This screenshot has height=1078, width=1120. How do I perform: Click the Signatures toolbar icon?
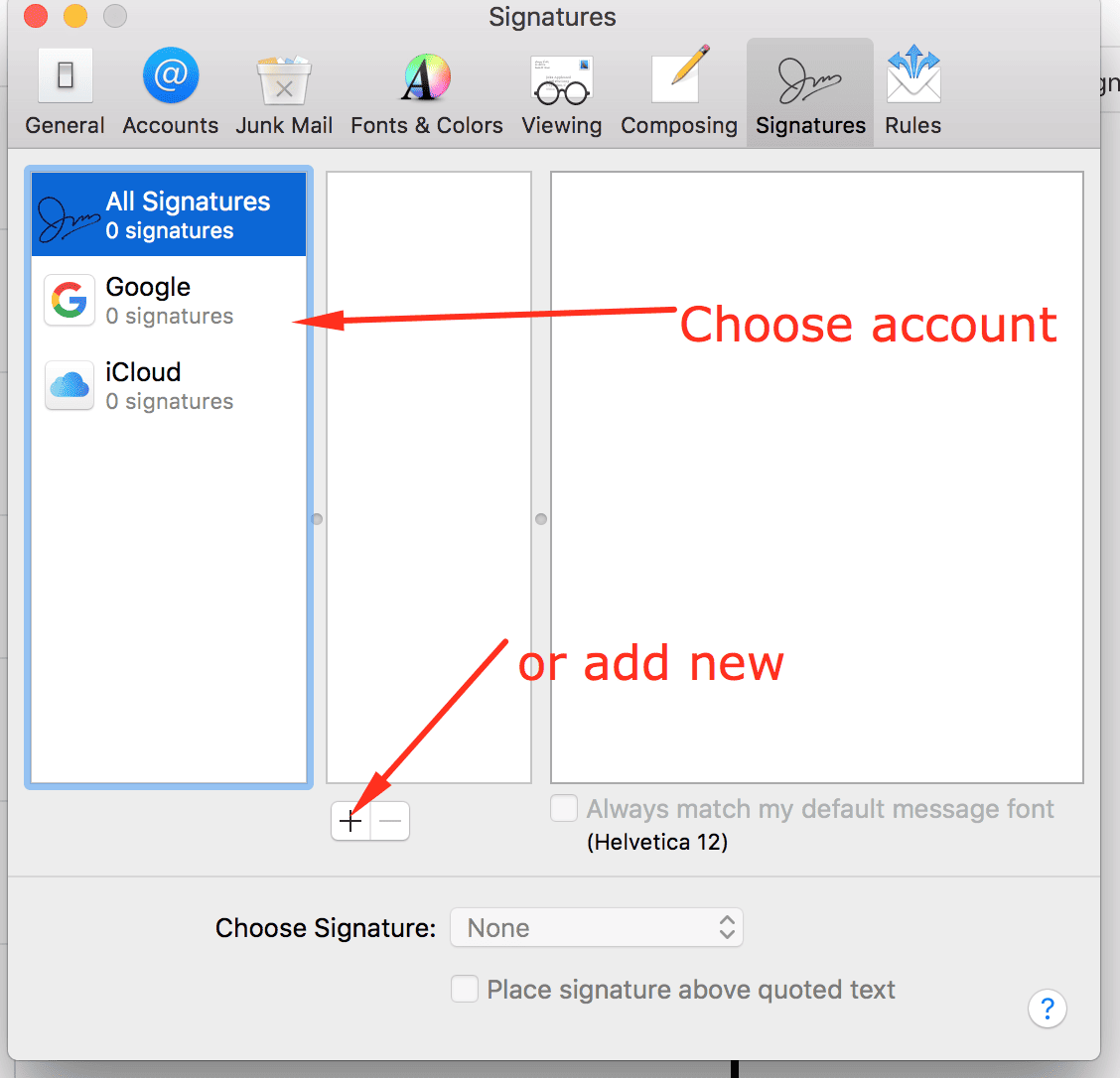pos(809,89)
